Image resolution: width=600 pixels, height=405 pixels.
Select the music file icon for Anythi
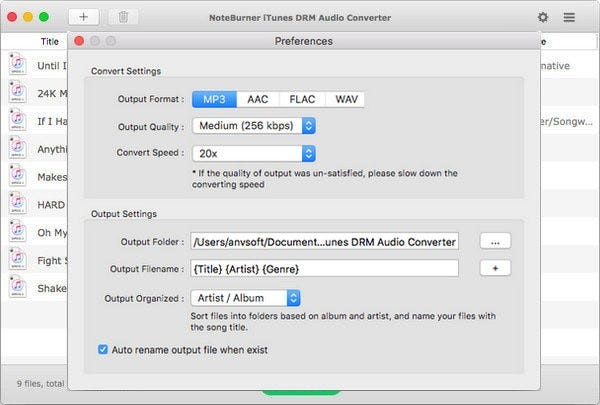click(18, 148)
